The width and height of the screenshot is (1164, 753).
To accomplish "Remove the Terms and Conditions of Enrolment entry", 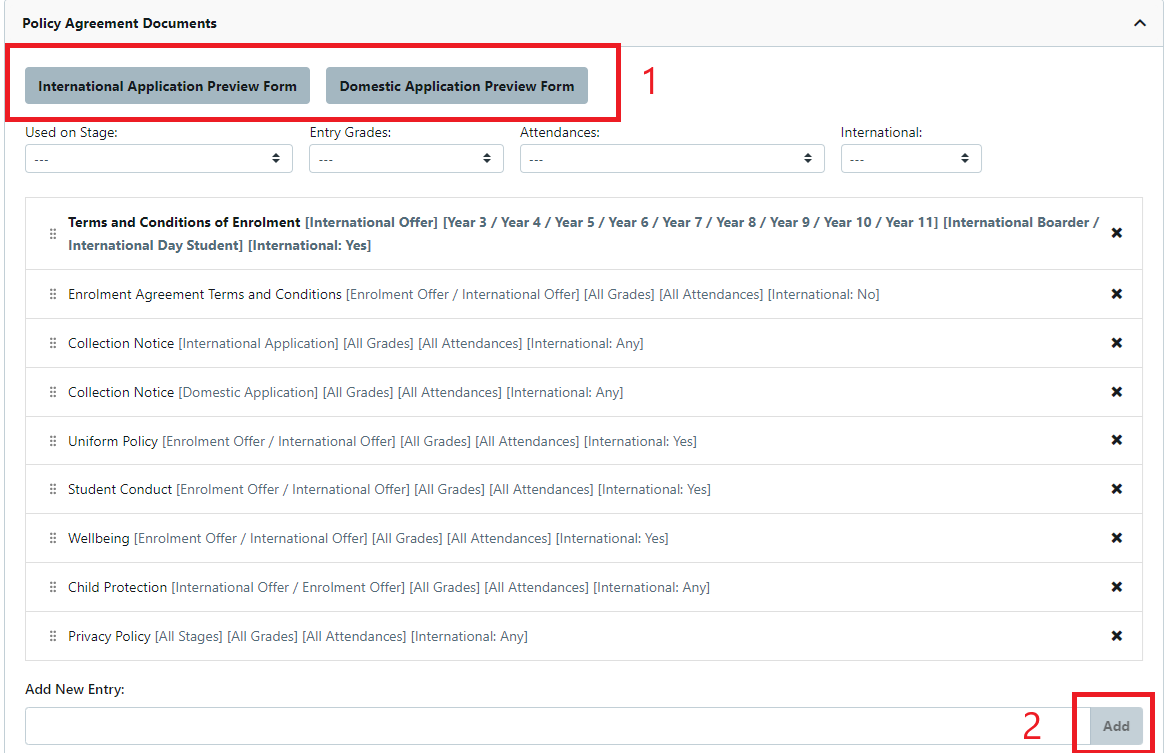I will tap(1117, 232).
